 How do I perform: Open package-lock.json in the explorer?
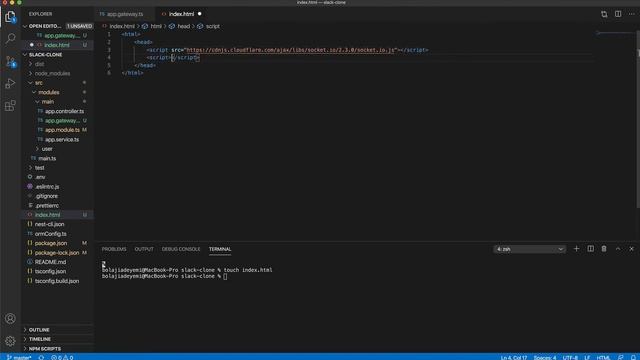tap(57, 253)
